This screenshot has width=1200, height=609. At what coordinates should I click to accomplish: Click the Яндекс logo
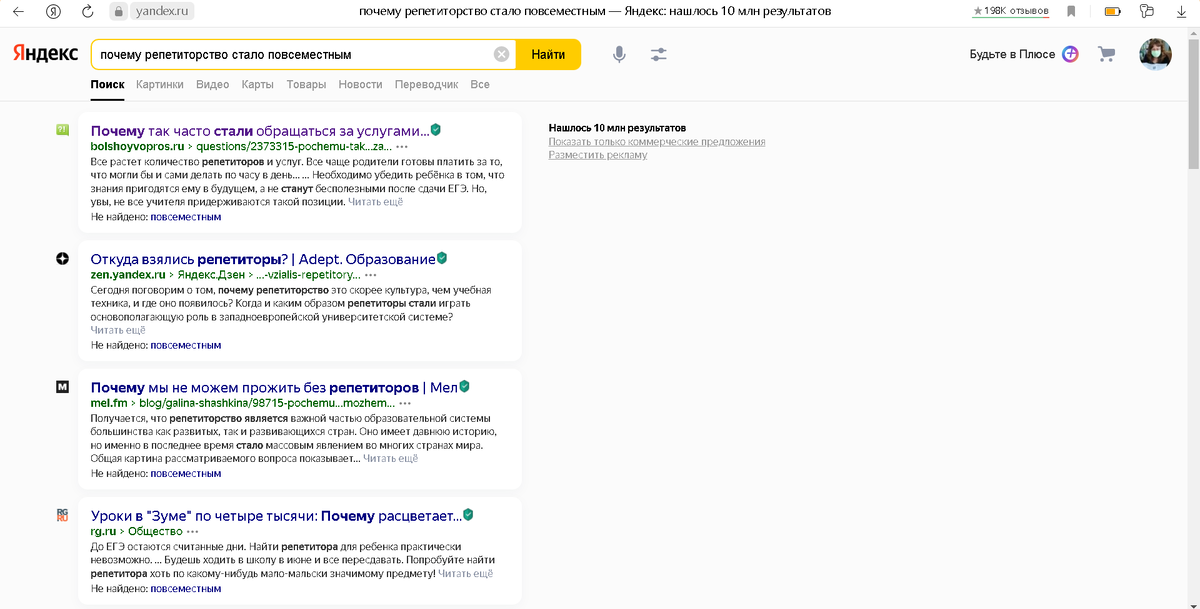(x=45, y=54)
